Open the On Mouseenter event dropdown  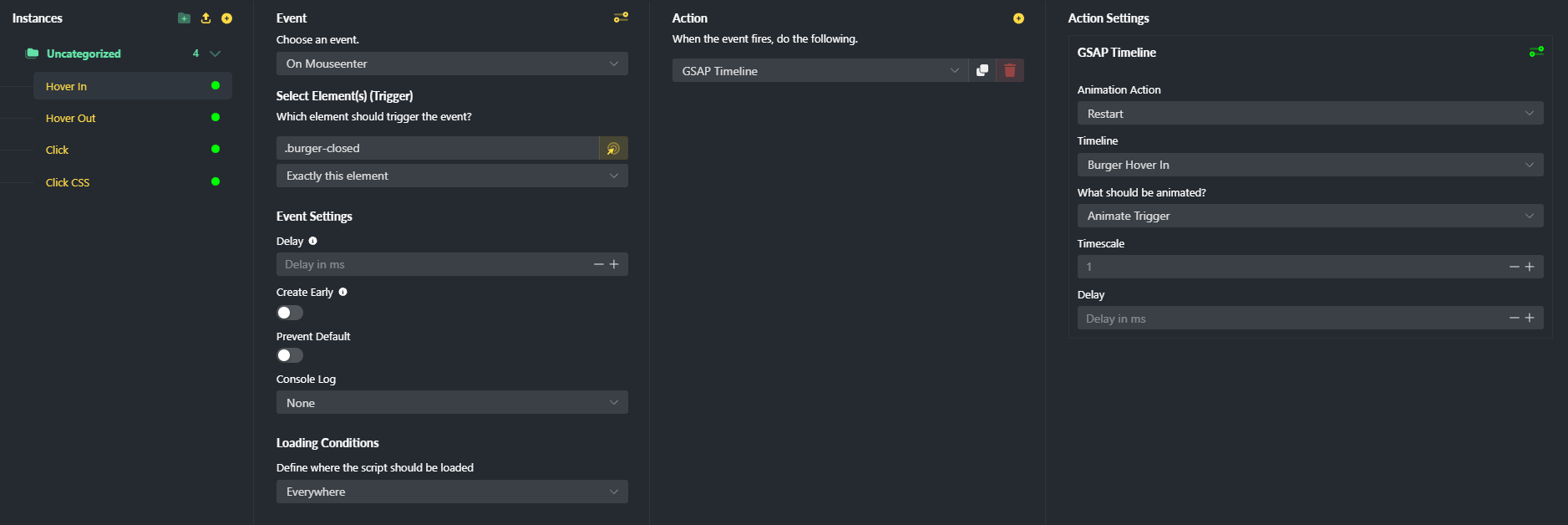coord(452,64)
